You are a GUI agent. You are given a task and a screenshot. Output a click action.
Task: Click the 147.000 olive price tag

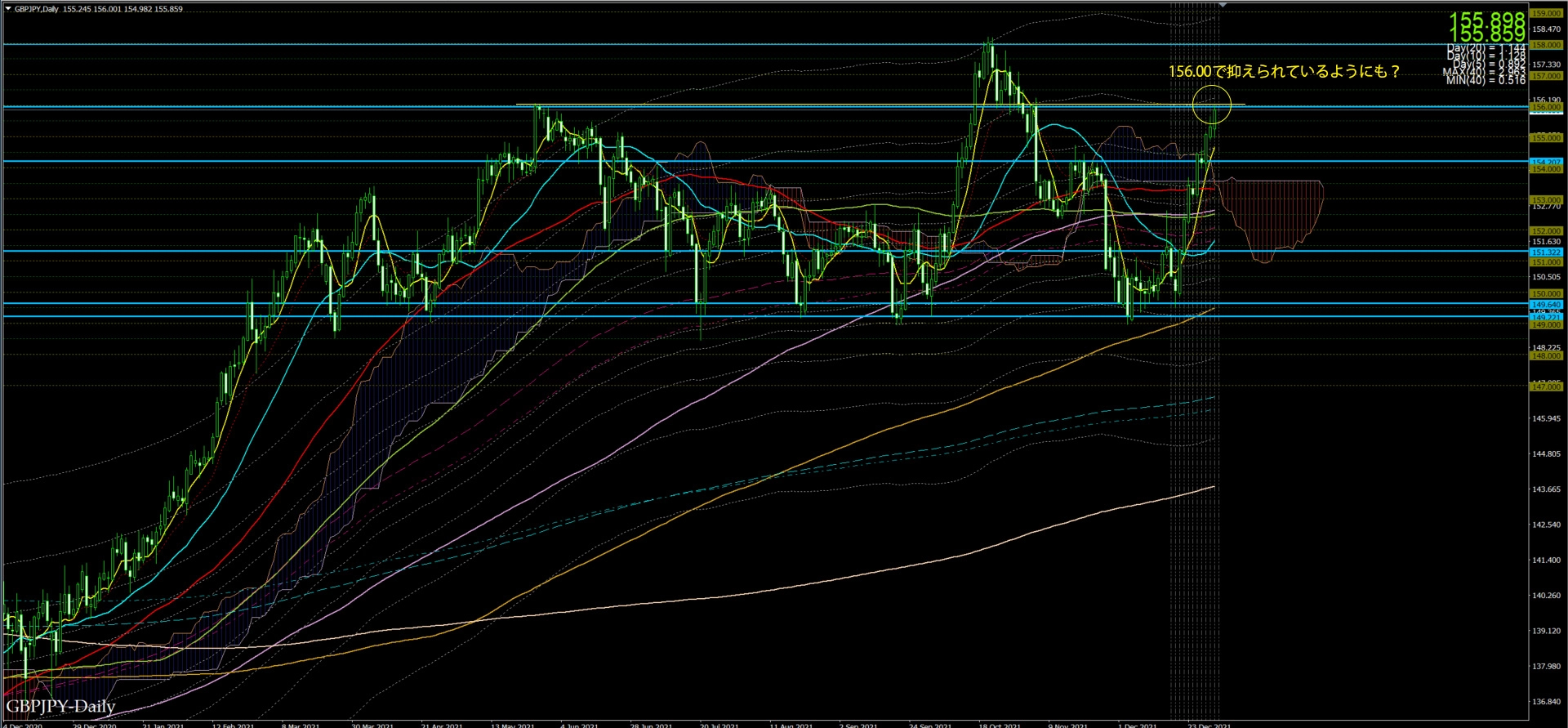click(1545, 386)
